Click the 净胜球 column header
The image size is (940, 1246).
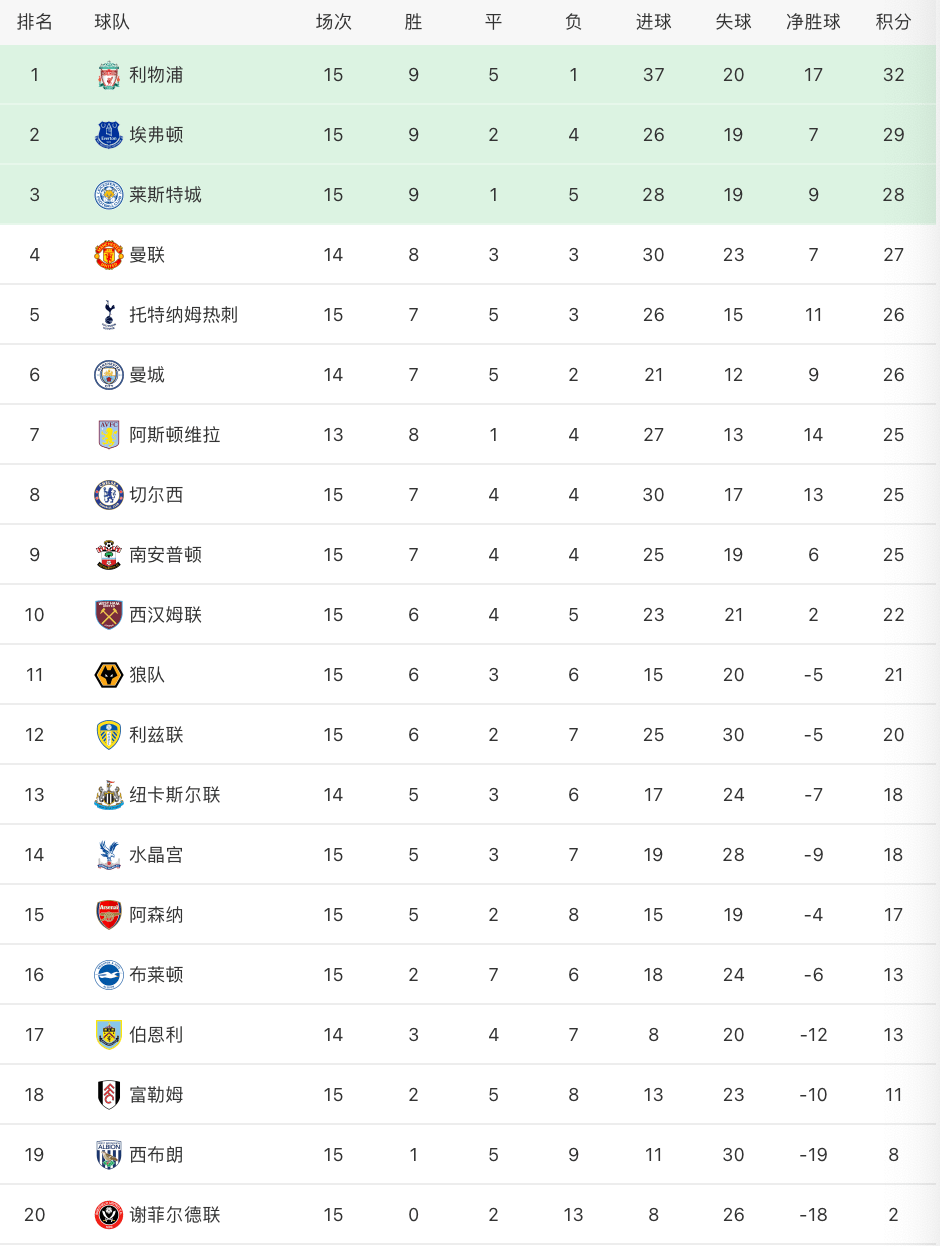813,22
